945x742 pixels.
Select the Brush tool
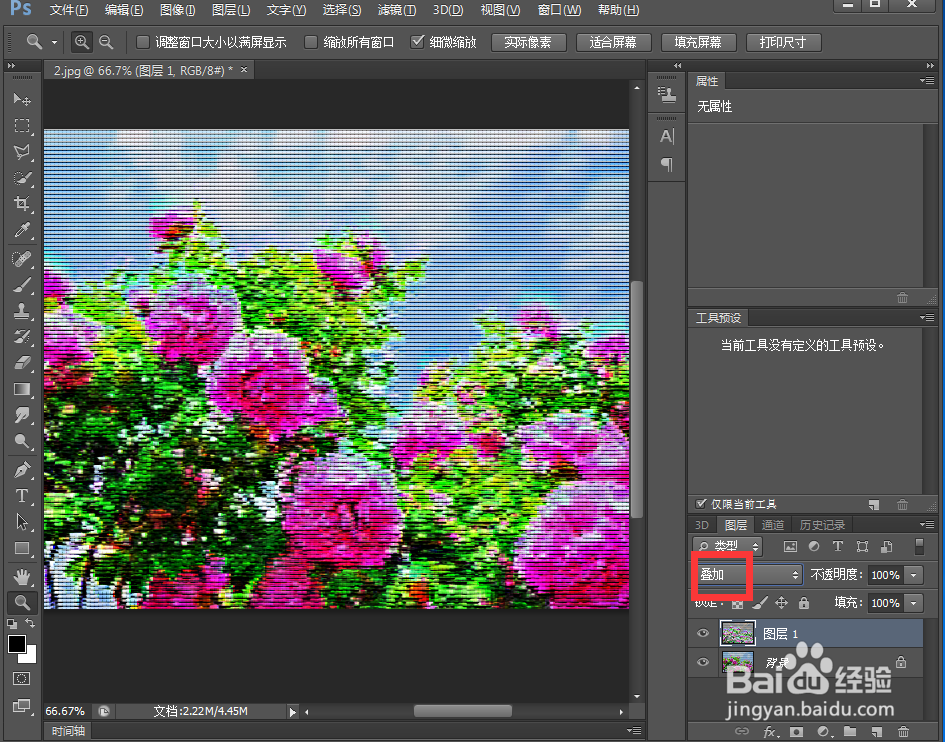tap(22, 285)
